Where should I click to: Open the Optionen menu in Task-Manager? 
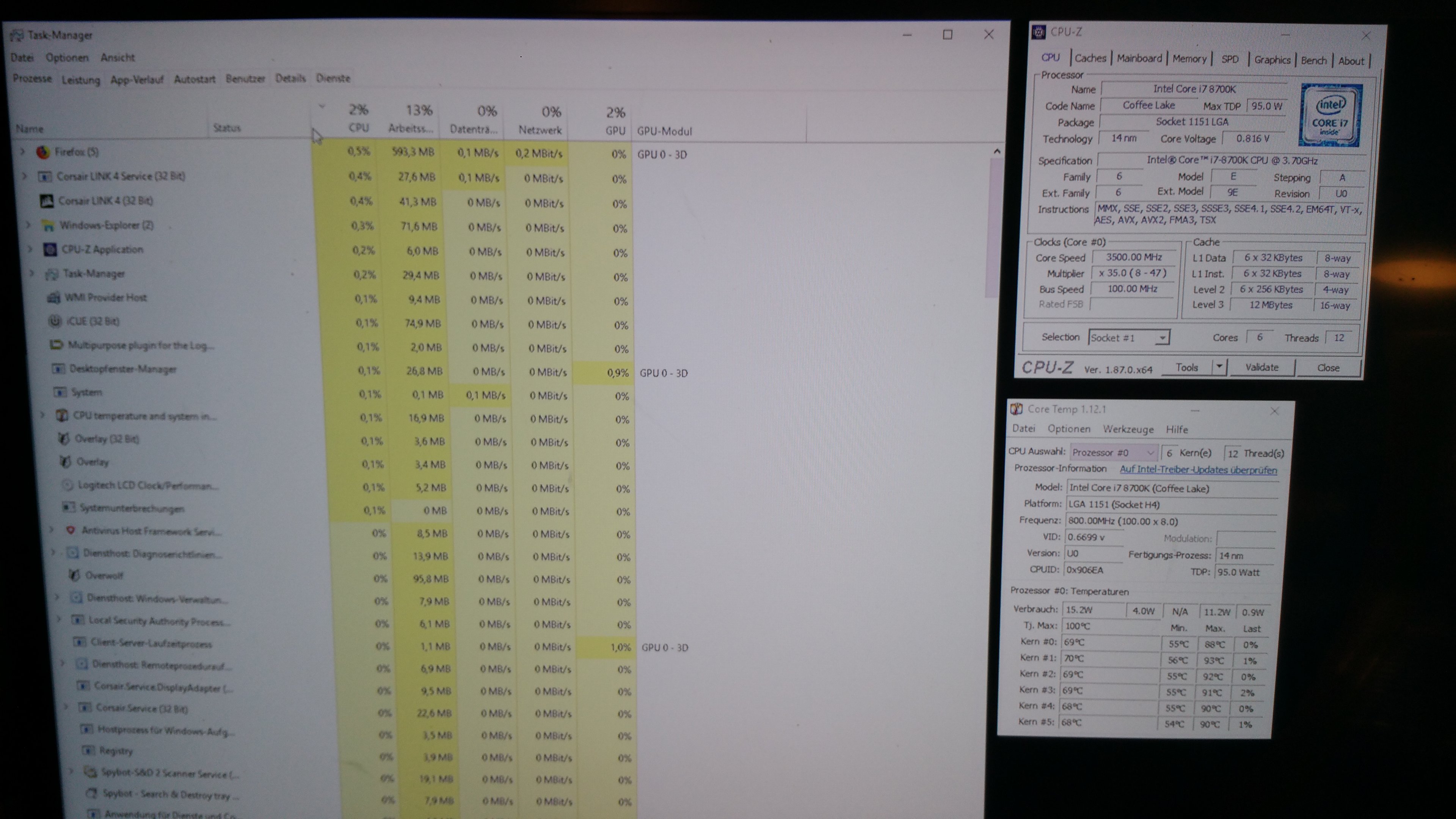(x=67, y=58)
